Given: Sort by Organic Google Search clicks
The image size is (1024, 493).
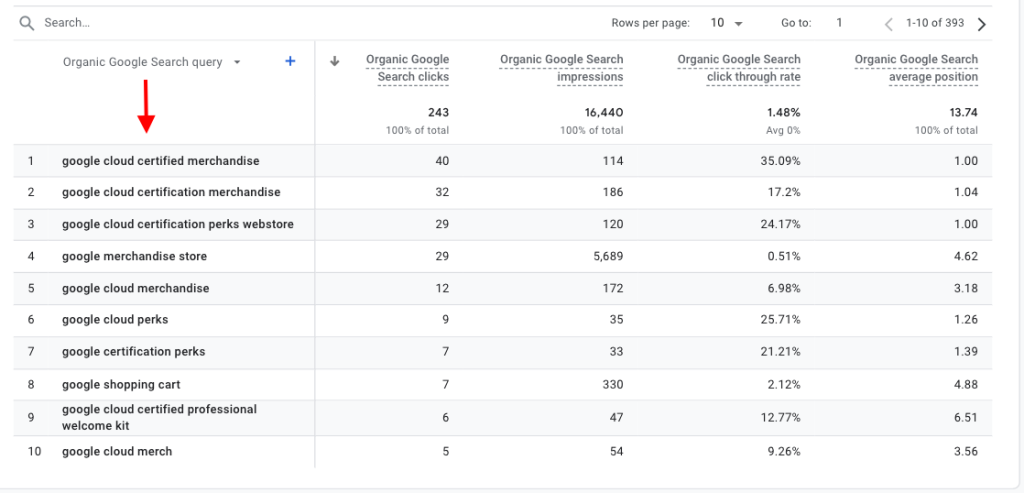Looking at the screenshot, I should click(408, 68).
